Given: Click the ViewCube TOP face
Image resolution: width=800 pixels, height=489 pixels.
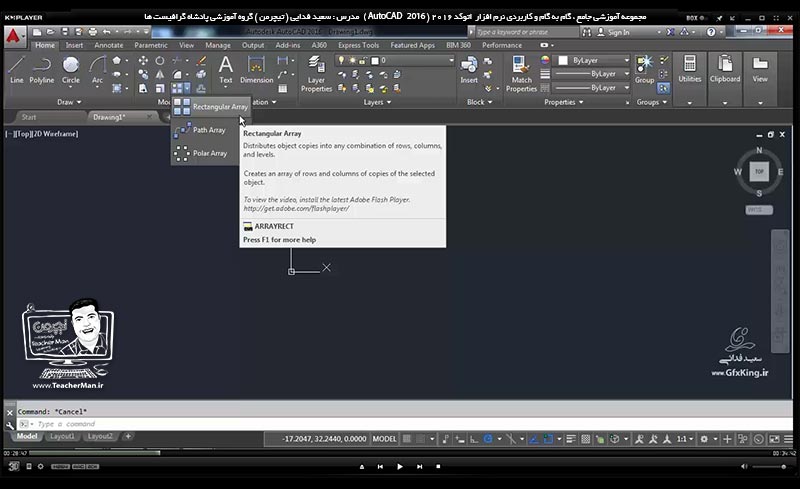Looking at the screenshot, I should point(759,172).
